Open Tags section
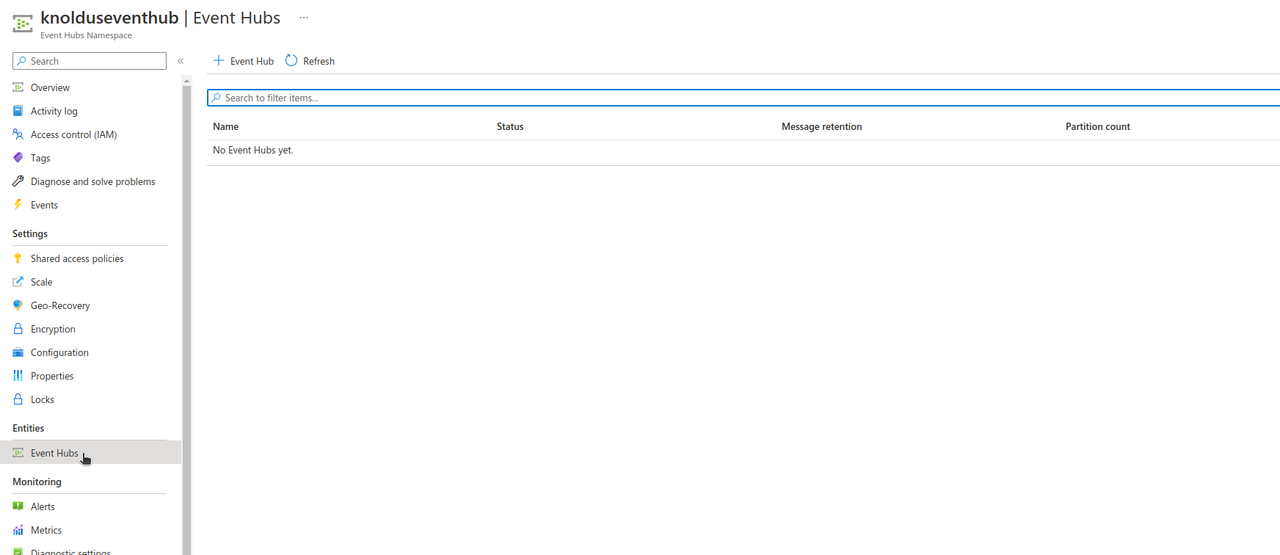Screen dimensions: 1280x555 pyautogui.click(x=40, y=158)
